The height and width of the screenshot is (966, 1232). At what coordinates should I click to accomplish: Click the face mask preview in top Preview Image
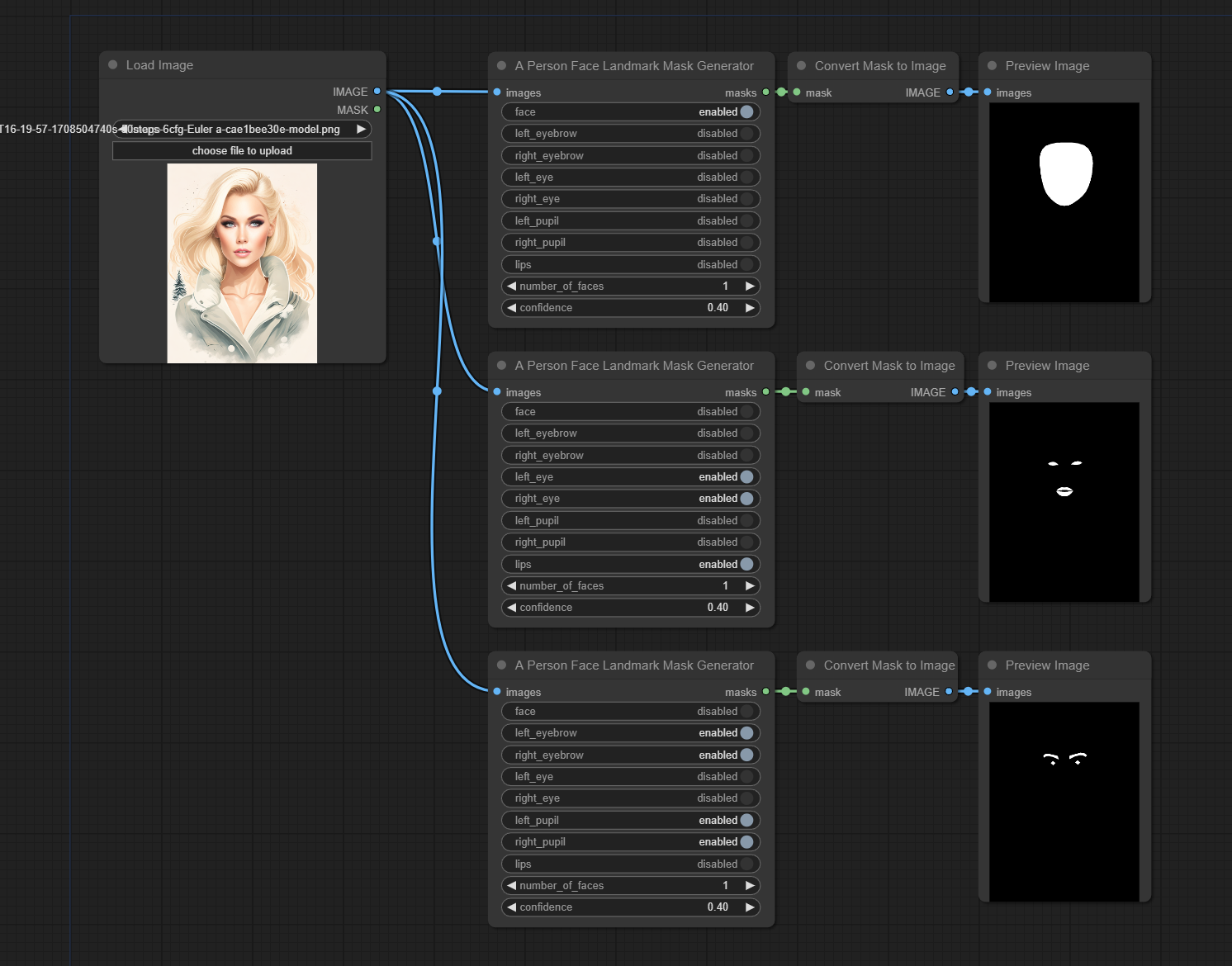tap(1064, 202)
